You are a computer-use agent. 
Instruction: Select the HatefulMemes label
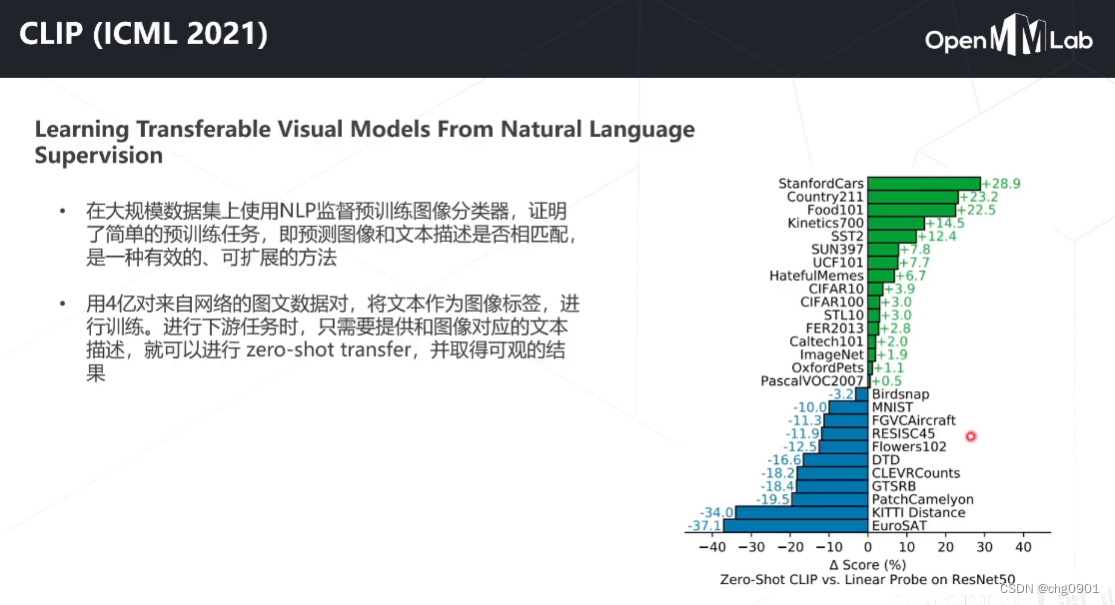pos(815,275)
